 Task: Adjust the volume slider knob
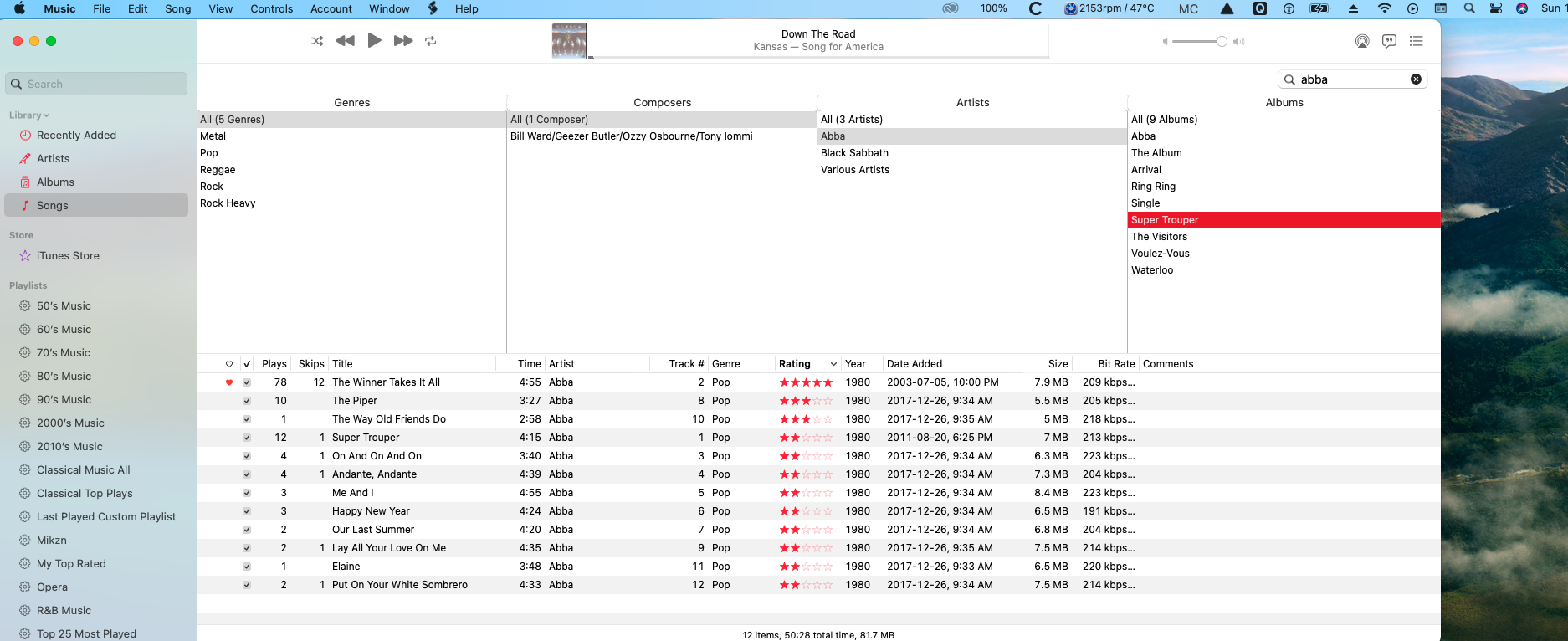pos(1222,42)
